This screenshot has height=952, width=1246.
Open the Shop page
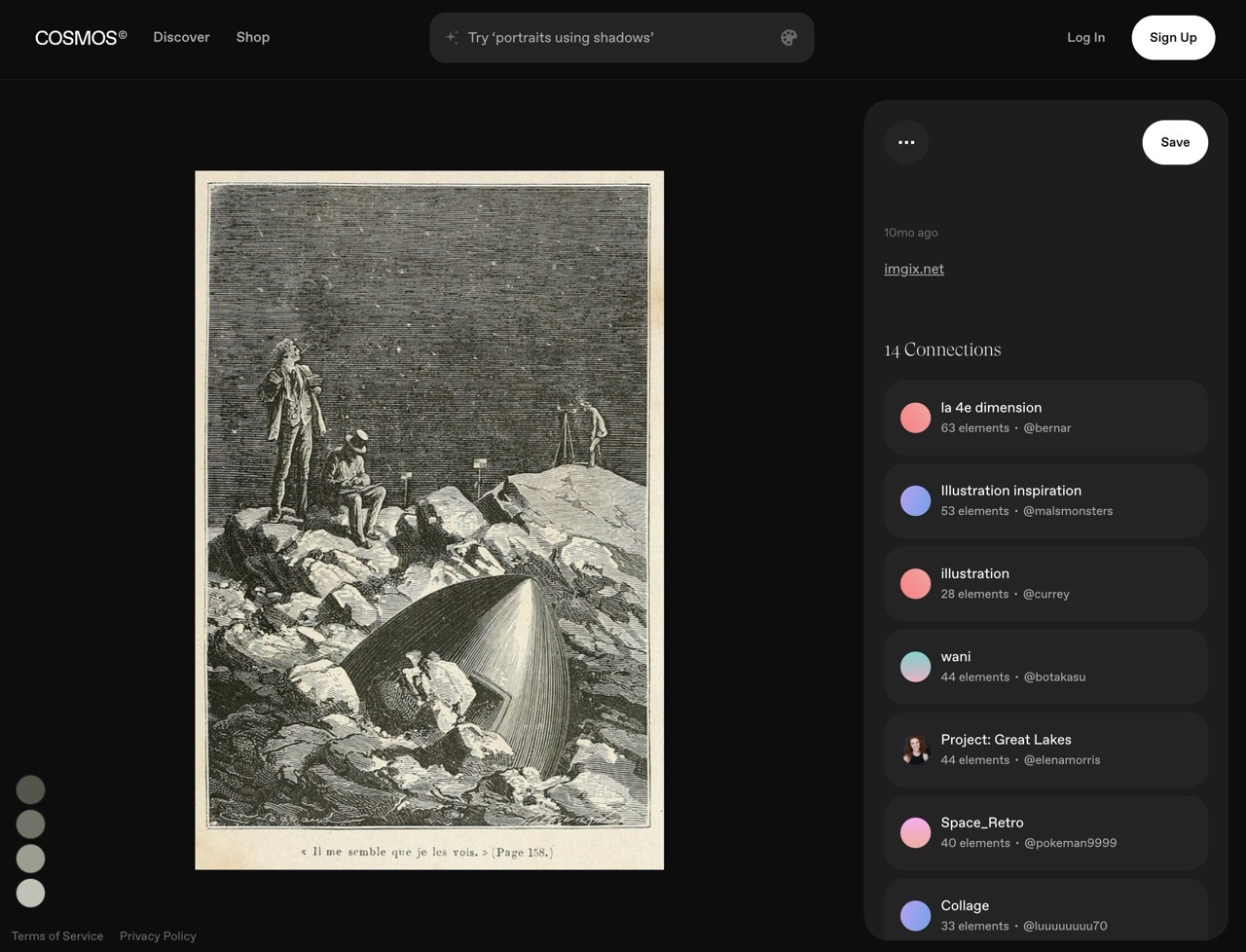253,37
